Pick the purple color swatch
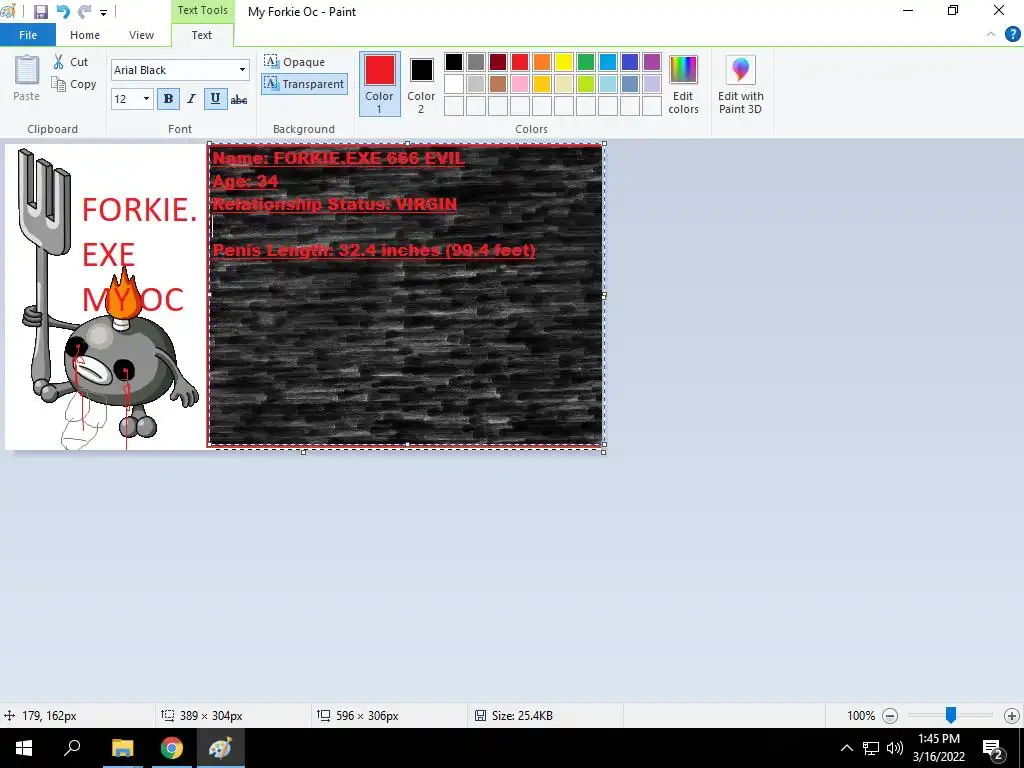This screenshot has width=1024, height=768. click(652, 62)
